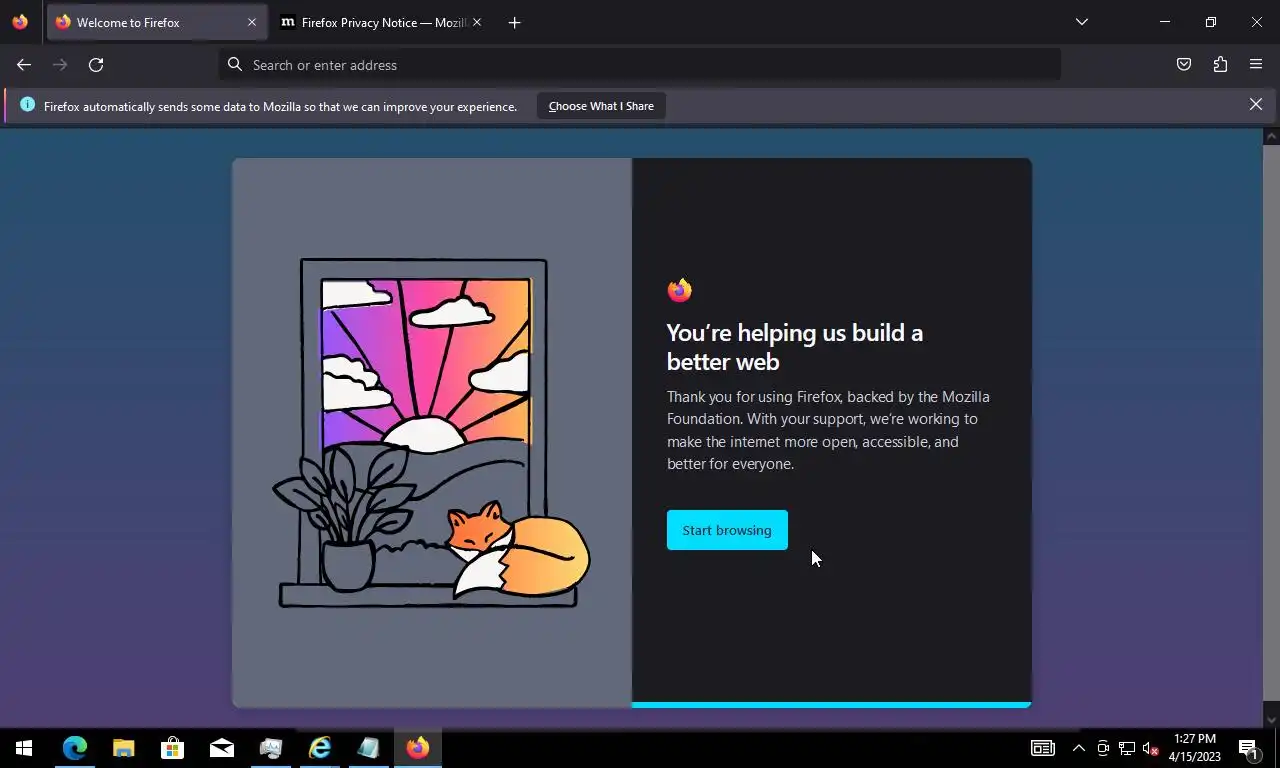
Task: Click the info icon in notification bar
Action: [x=27, y=105]
